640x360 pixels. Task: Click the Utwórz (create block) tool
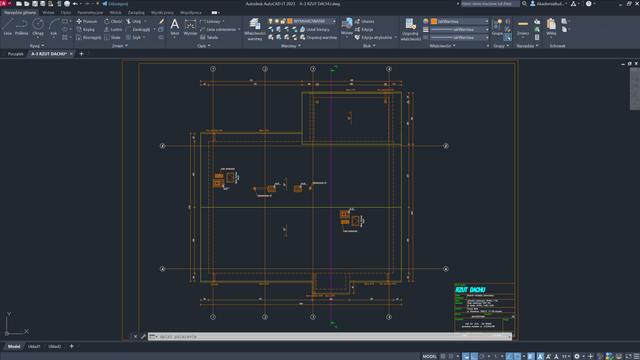point(364,21)
